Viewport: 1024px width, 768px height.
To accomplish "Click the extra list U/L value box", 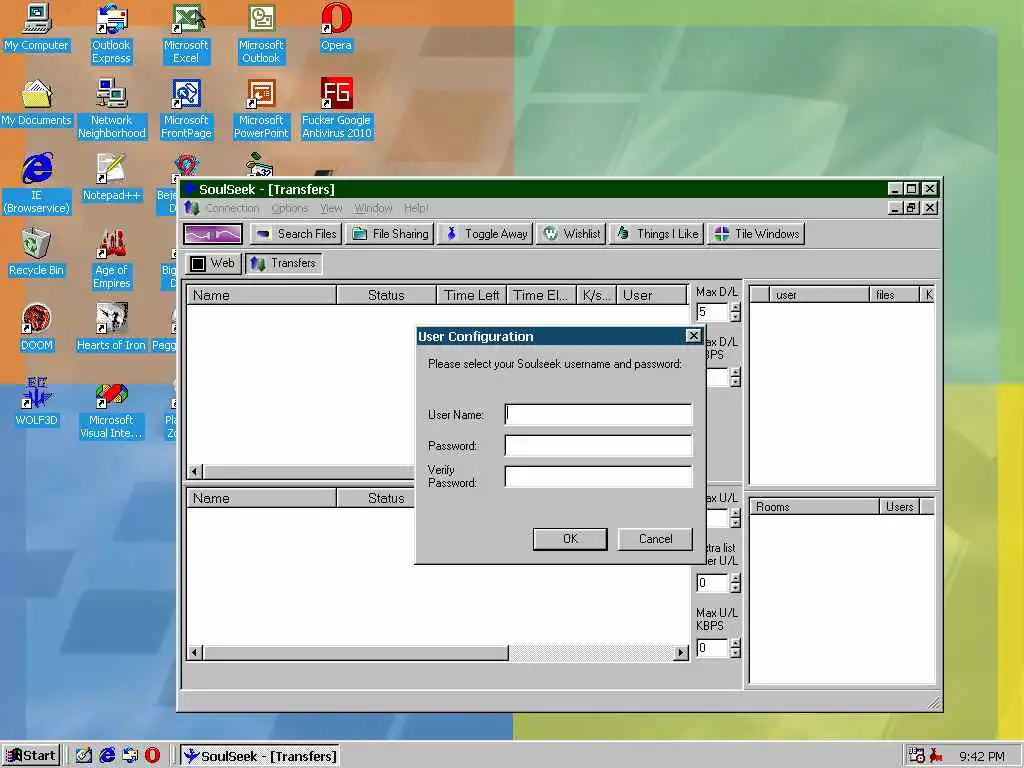I will click(712, 583).
